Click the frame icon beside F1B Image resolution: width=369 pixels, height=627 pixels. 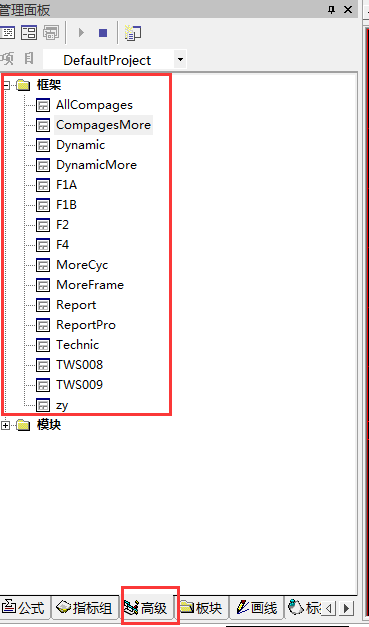click(x=43, y=205)
